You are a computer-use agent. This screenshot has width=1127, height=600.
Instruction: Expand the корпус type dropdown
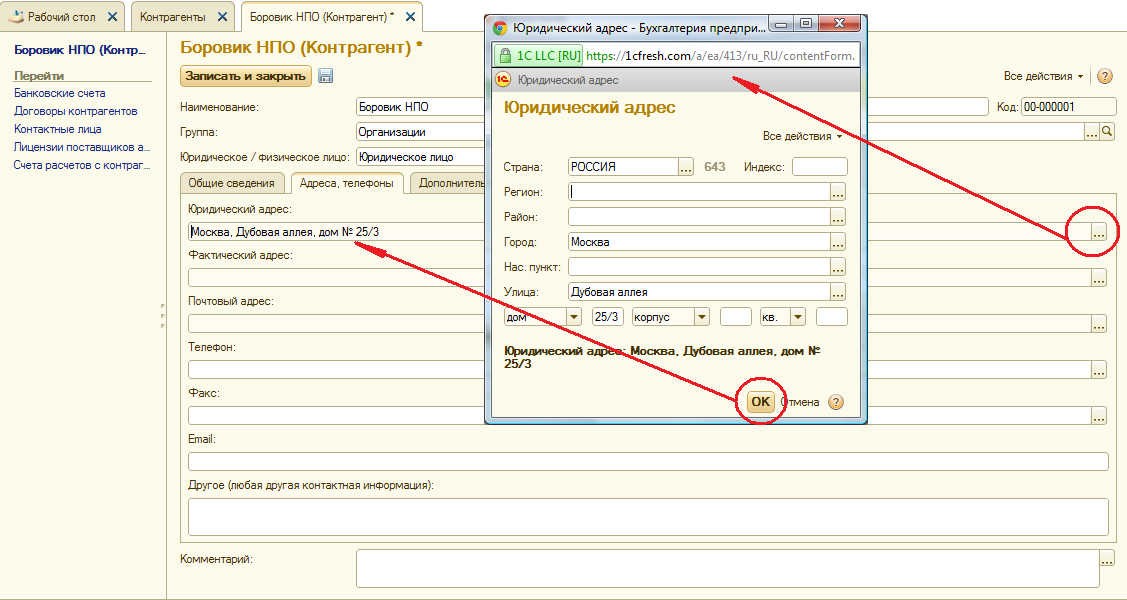pos(701,317)
